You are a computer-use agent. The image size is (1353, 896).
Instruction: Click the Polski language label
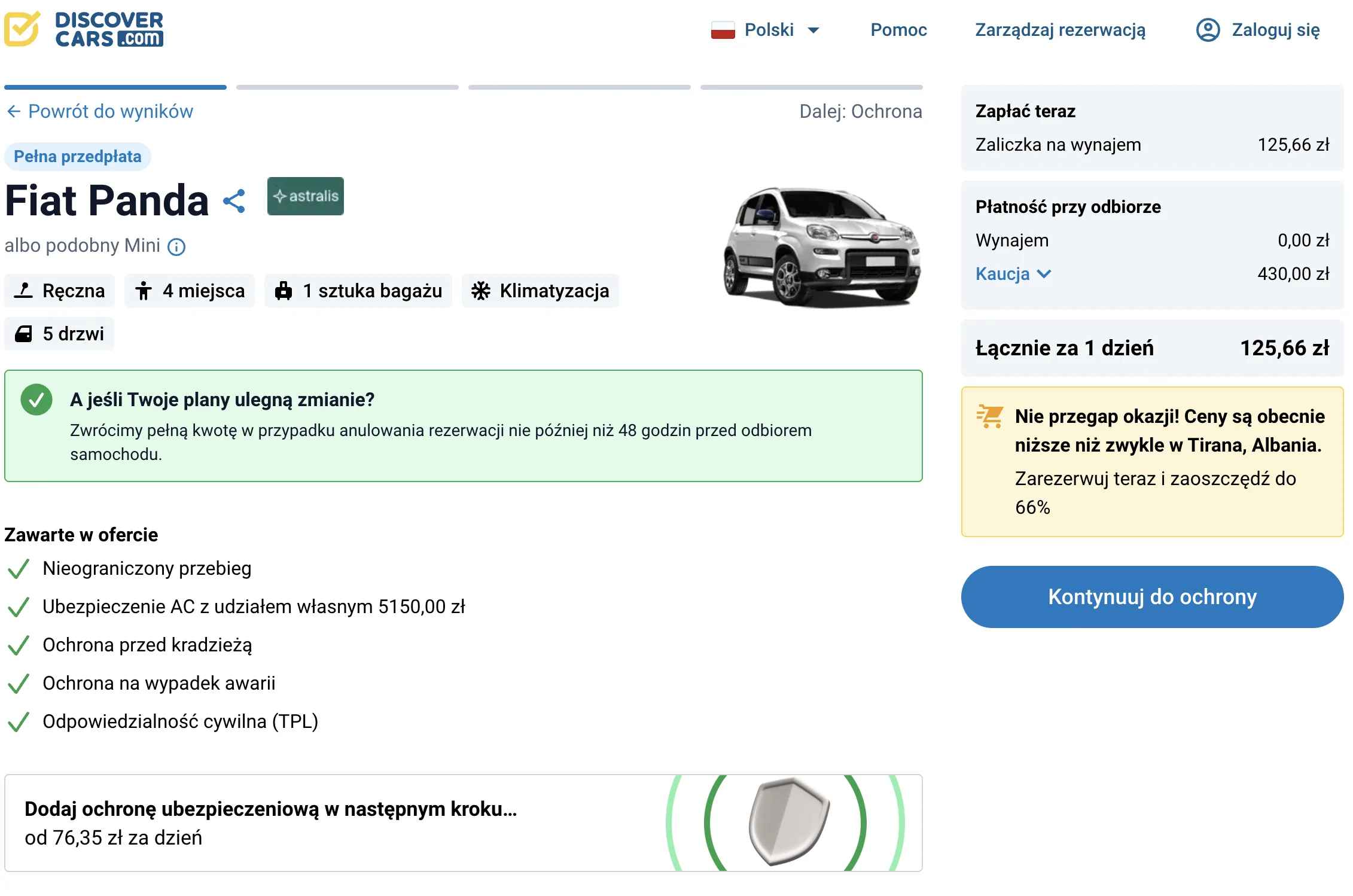[769, 30]
